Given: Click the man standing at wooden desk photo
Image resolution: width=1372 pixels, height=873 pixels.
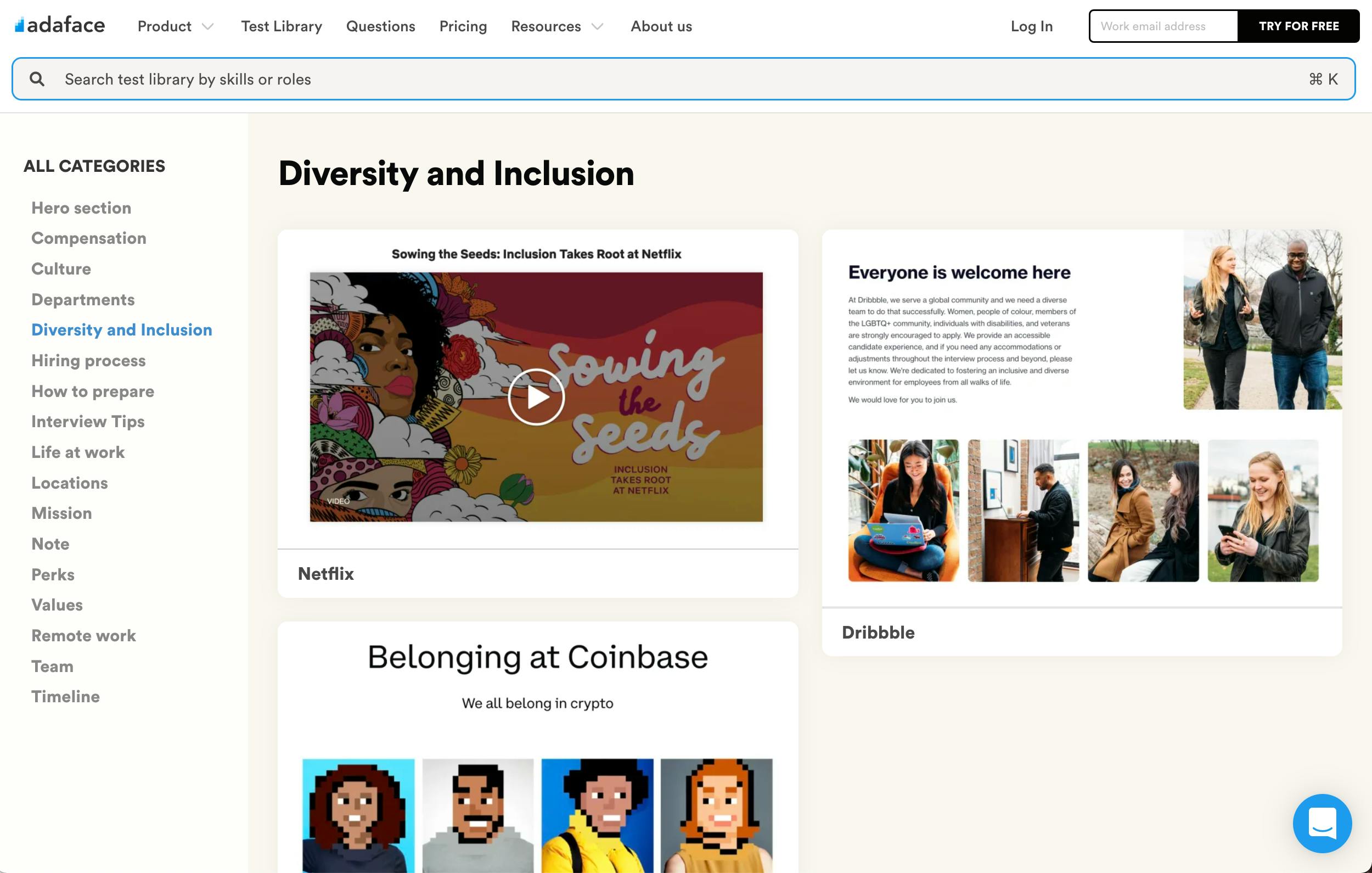Looking at the screenshot, I should (x=1024, y=510).
